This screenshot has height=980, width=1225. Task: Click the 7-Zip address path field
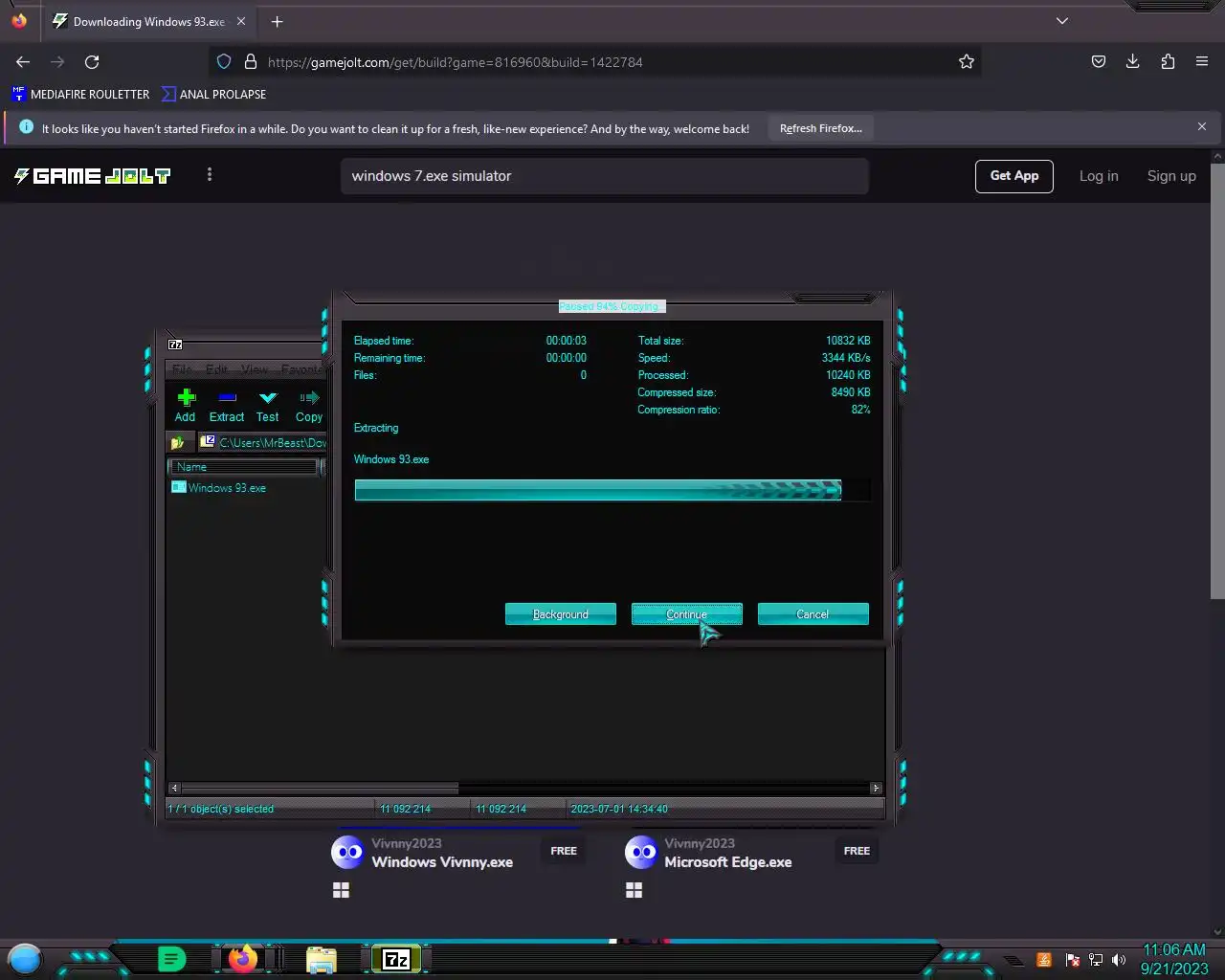(263, 442)
